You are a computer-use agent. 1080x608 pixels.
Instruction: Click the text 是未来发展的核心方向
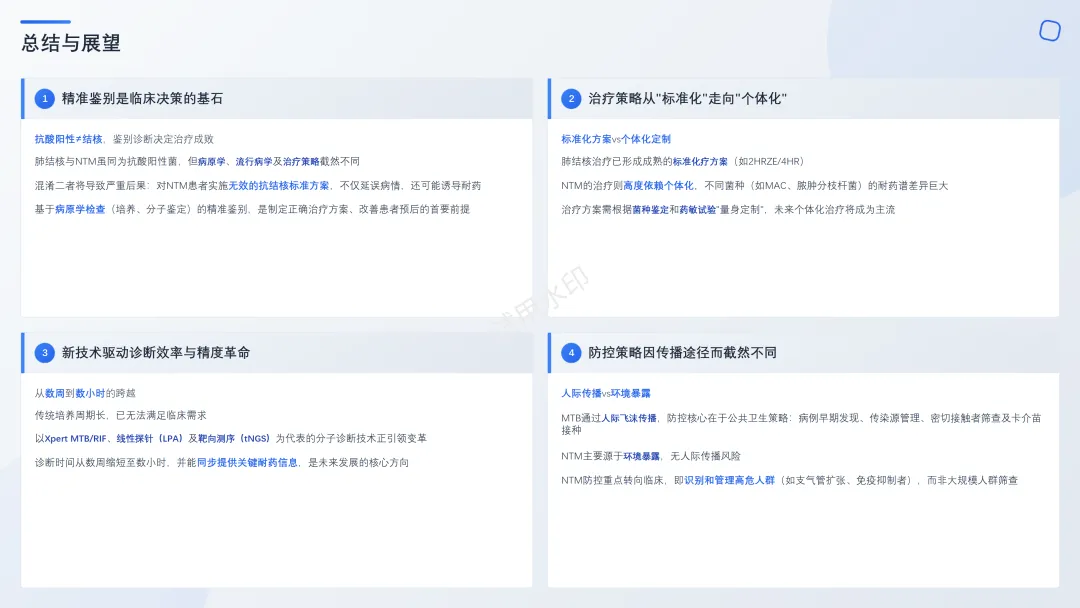click(358, 463)
